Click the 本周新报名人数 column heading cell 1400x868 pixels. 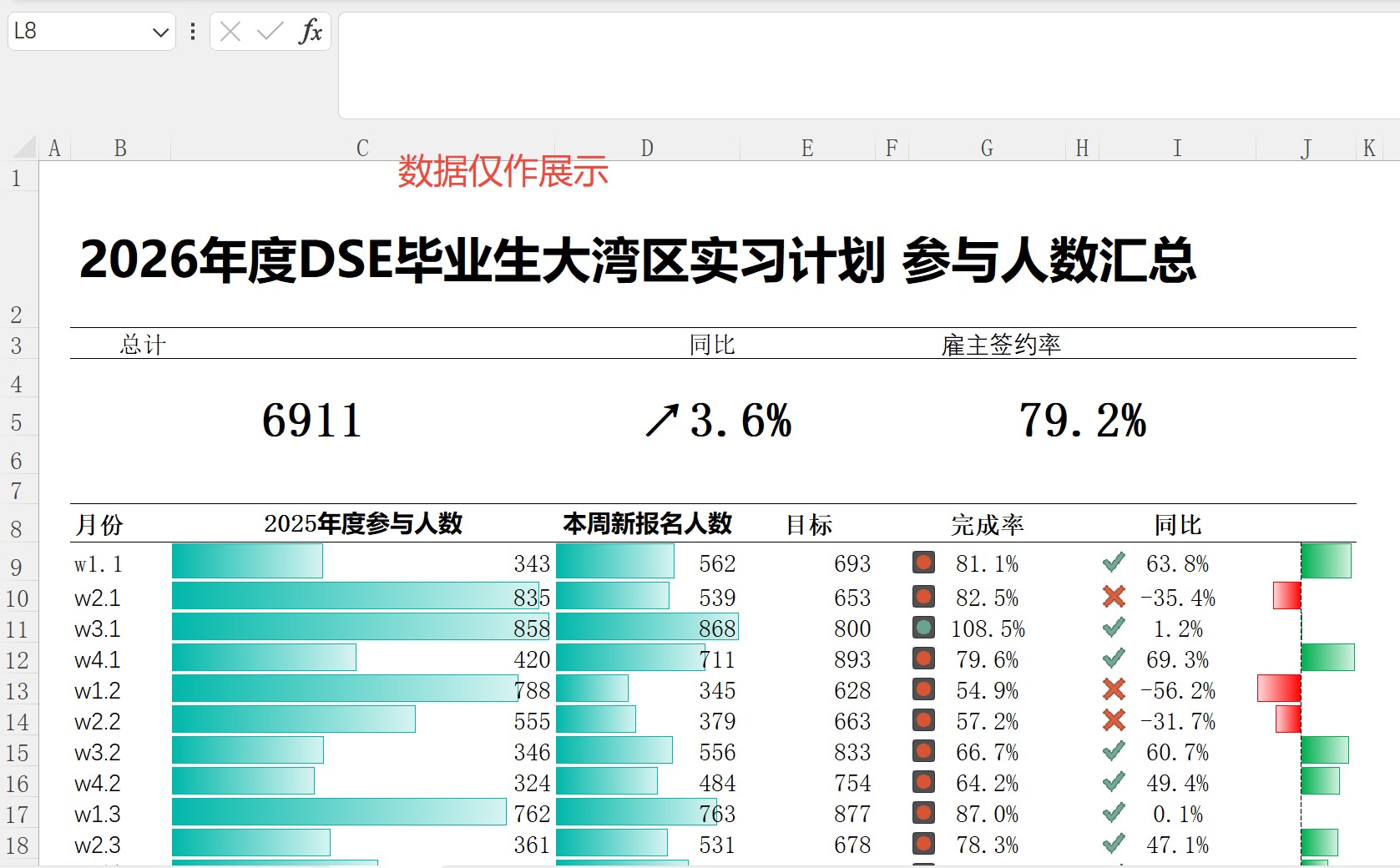[x=647, y=524]
